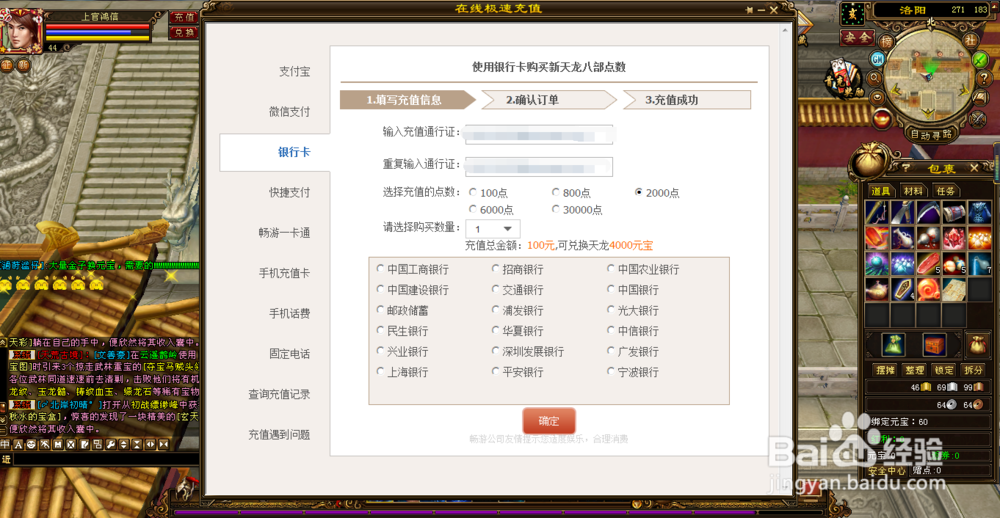Click the gold ingot shop icon
Screen dimensions: 1000x518
(882, 119)
